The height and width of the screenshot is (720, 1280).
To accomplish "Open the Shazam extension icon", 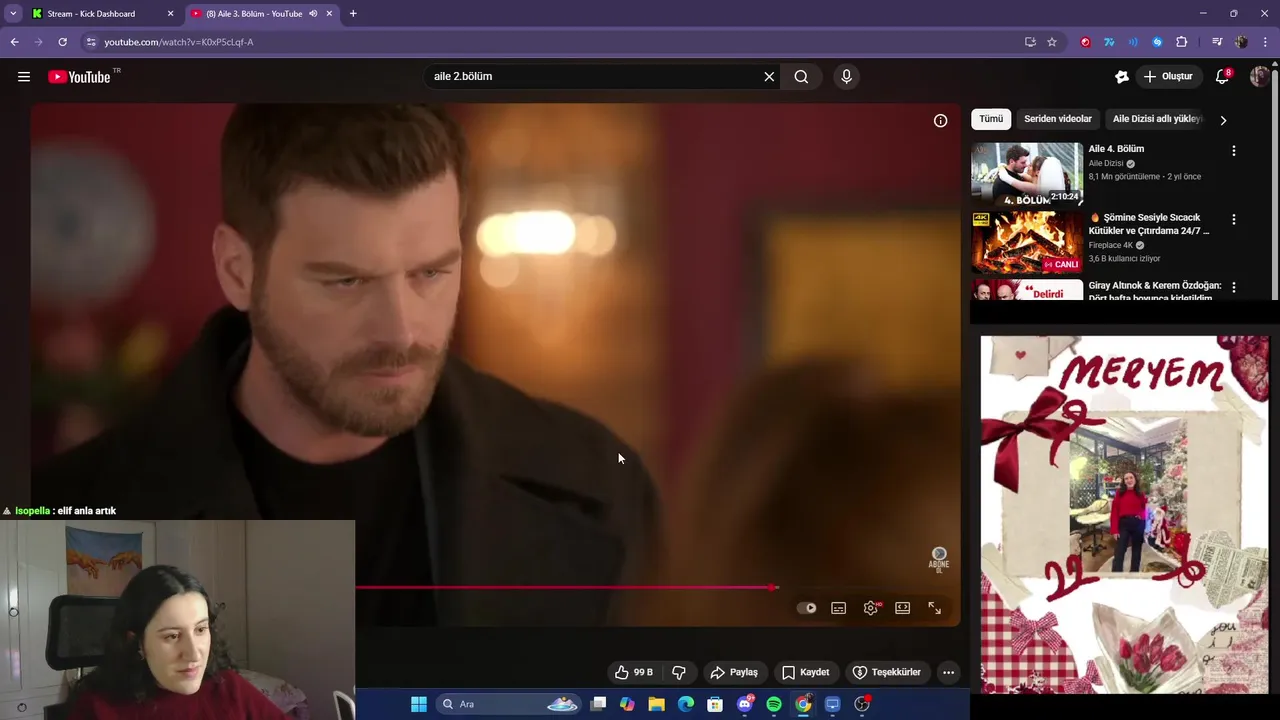I will [1157, 42].
